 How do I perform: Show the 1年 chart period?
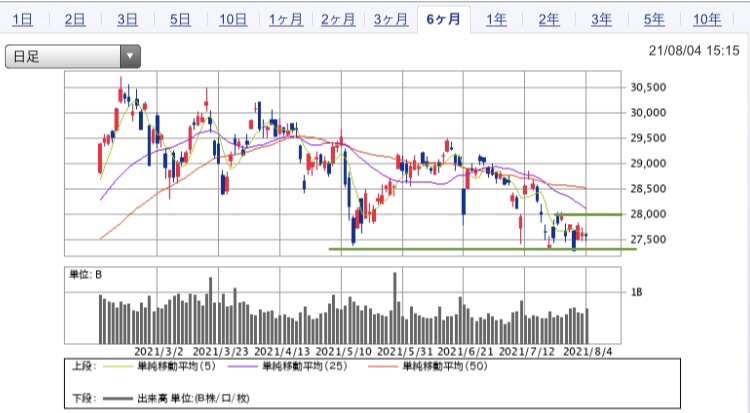(x=496, y=20)
